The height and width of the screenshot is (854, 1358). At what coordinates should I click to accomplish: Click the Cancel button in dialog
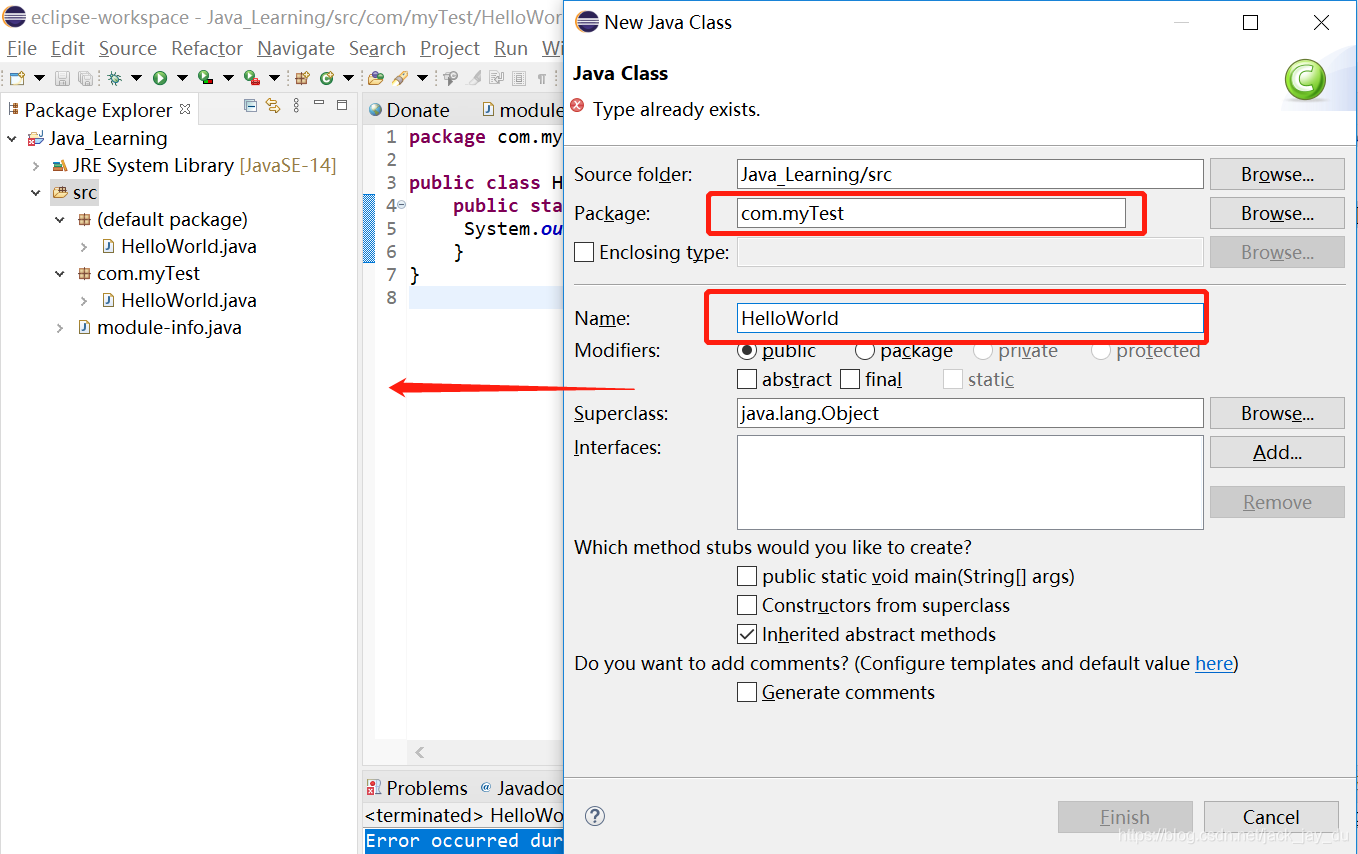[1271, 817]
